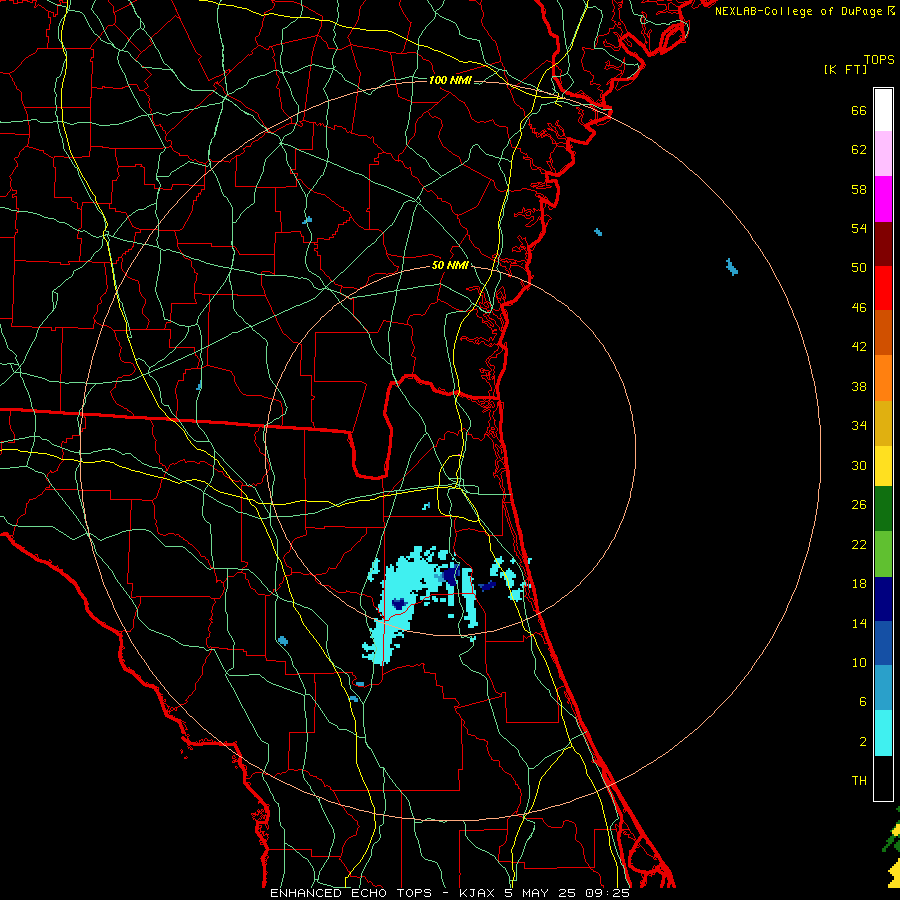Screen dimensions: 900x900
Task: Click the light pink legend swatch near 62
Action: tap(883, 154)
